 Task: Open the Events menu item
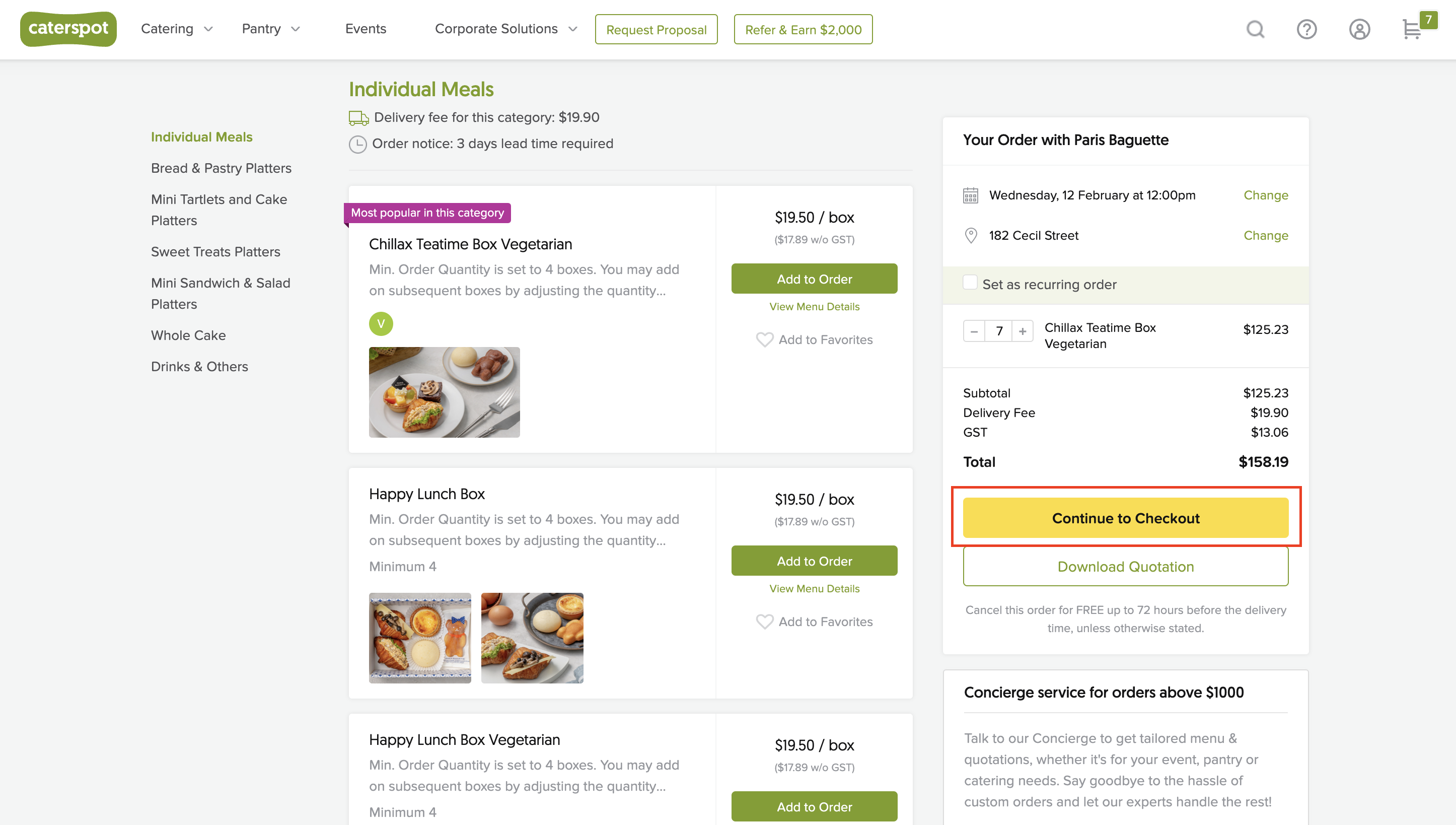[x=366, y=29]
